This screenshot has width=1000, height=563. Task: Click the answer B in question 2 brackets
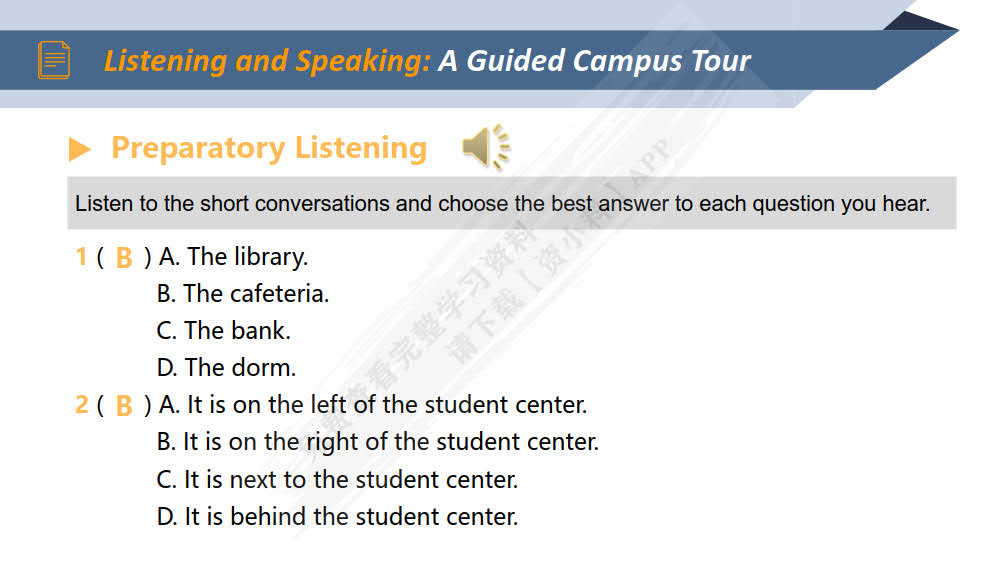pos(124,406)
